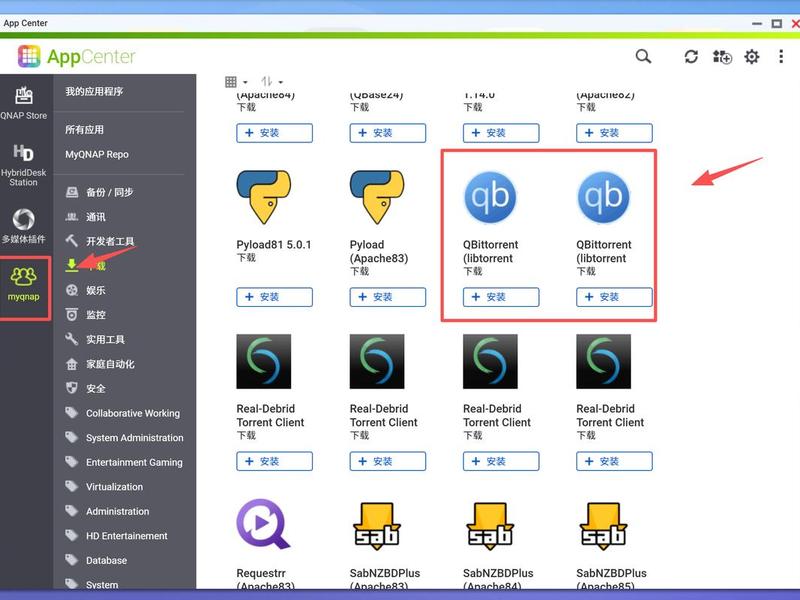Install Pyload (Apache83) with 安装 button
Screen dimensions: 800x600
pos(388,297)
